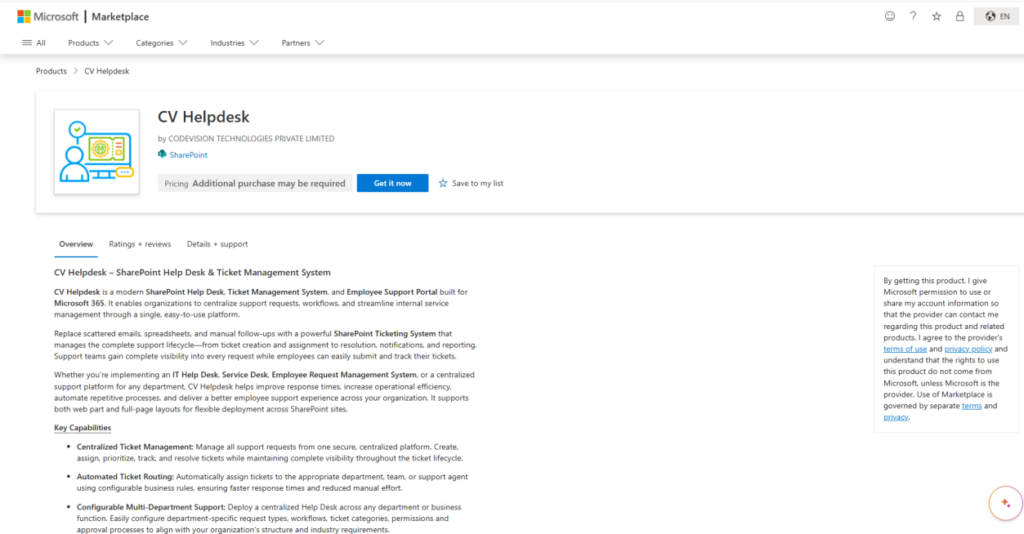Screen dimensions: 1024x534
Task: Click the CV Helpdesk breadcrumb
Action: [106, 71]
